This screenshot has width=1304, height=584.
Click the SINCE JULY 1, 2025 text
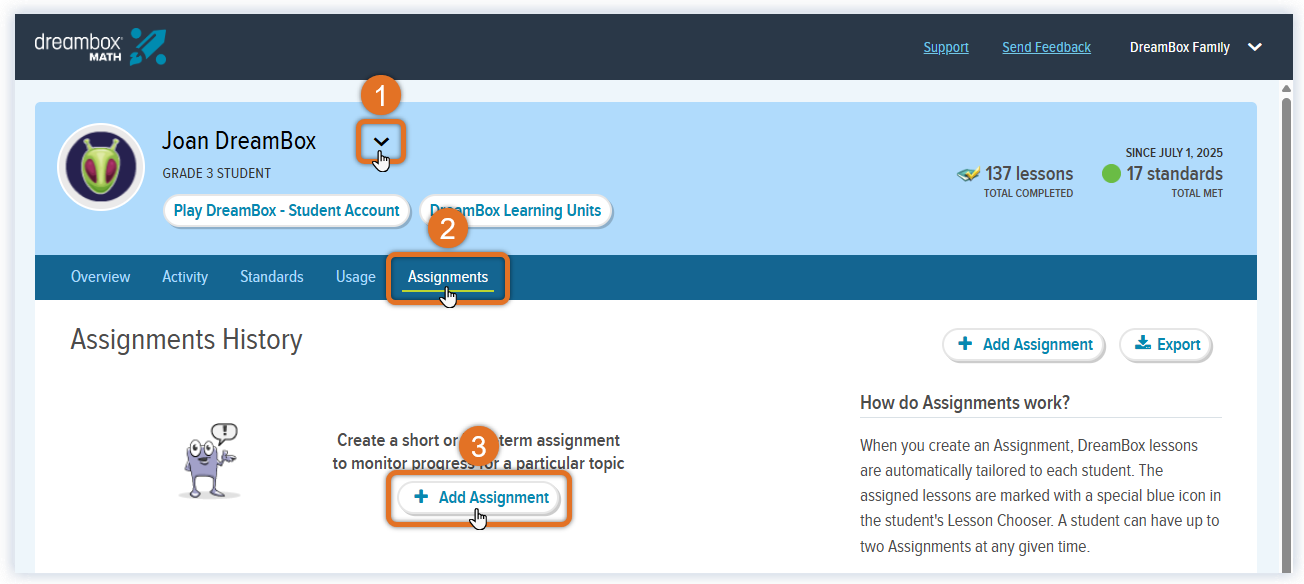coord(1174,153)
